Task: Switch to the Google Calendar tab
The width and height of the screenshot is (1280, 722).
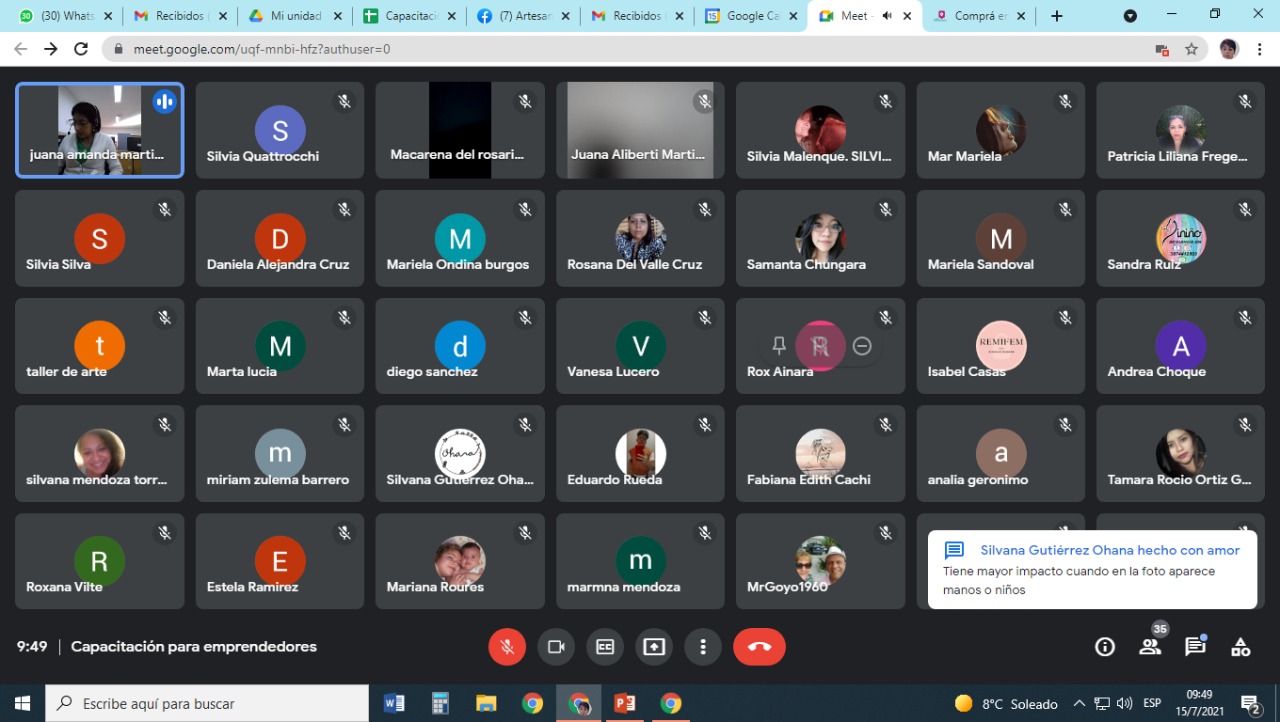Action: [752, 16]
